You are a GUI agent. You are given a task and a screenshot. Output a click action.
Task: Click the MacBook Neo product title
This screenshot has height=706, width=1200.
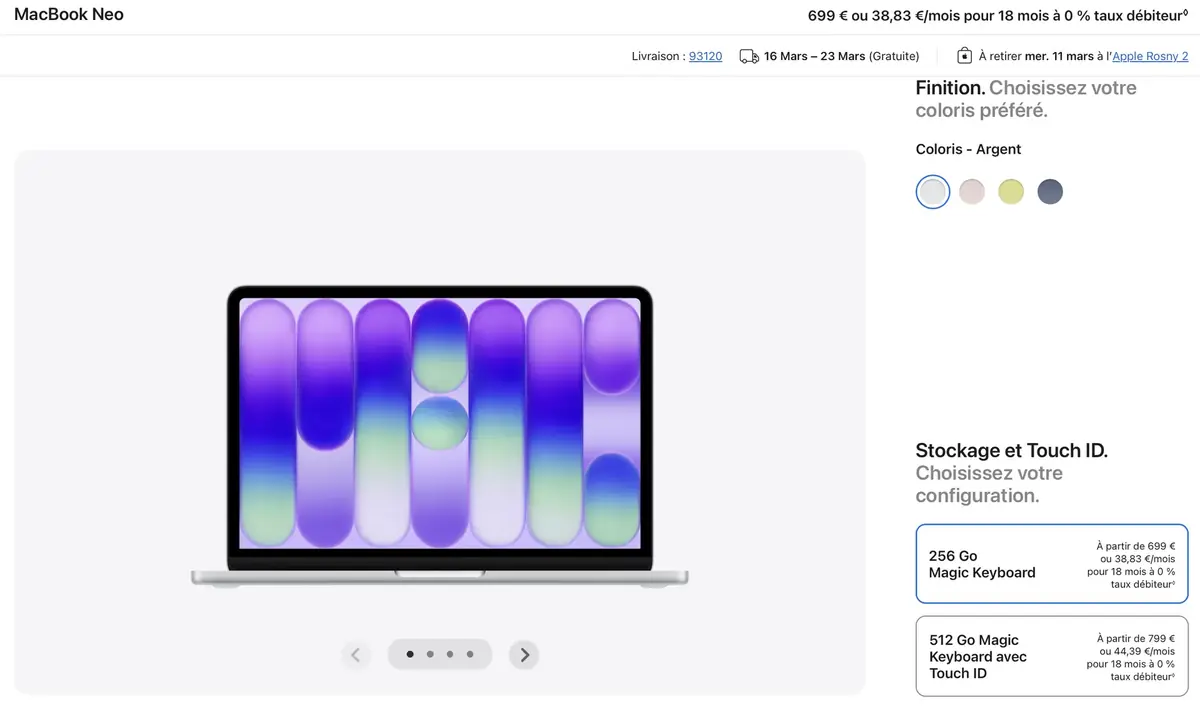click(x=69, y=15)
